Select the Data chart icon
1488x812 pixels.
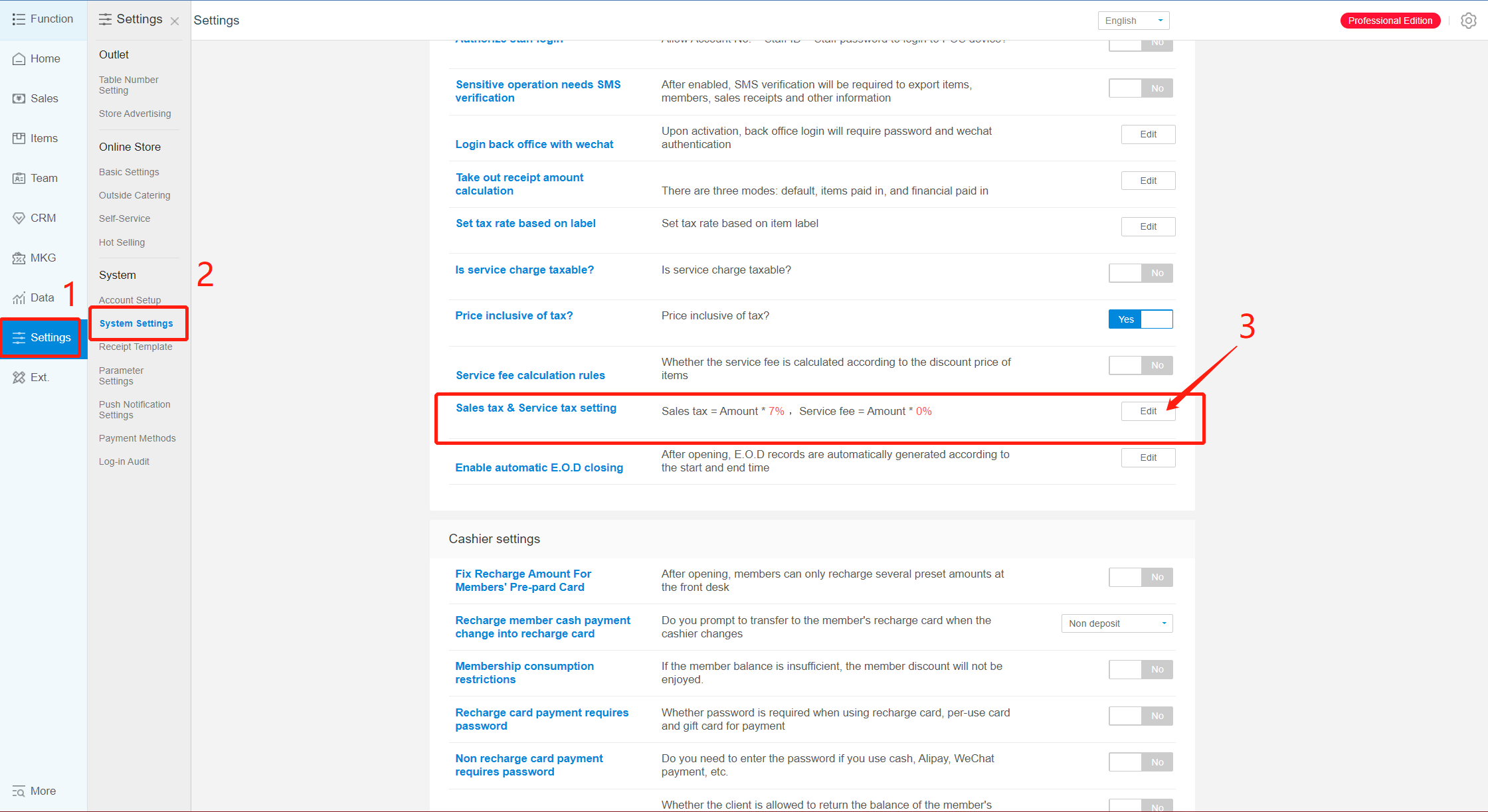[19, 298]
